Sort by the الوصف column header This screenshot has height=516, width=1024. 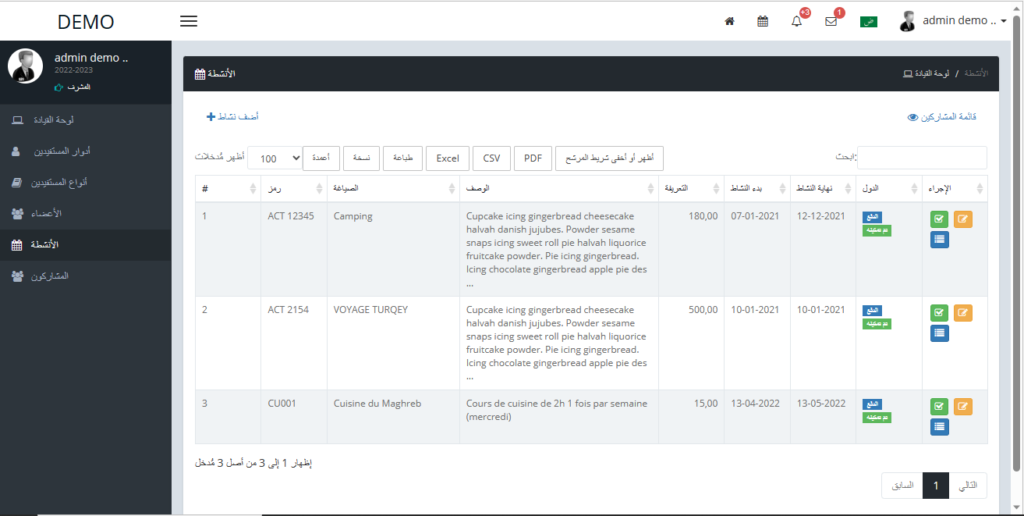[x=558, y=188]
